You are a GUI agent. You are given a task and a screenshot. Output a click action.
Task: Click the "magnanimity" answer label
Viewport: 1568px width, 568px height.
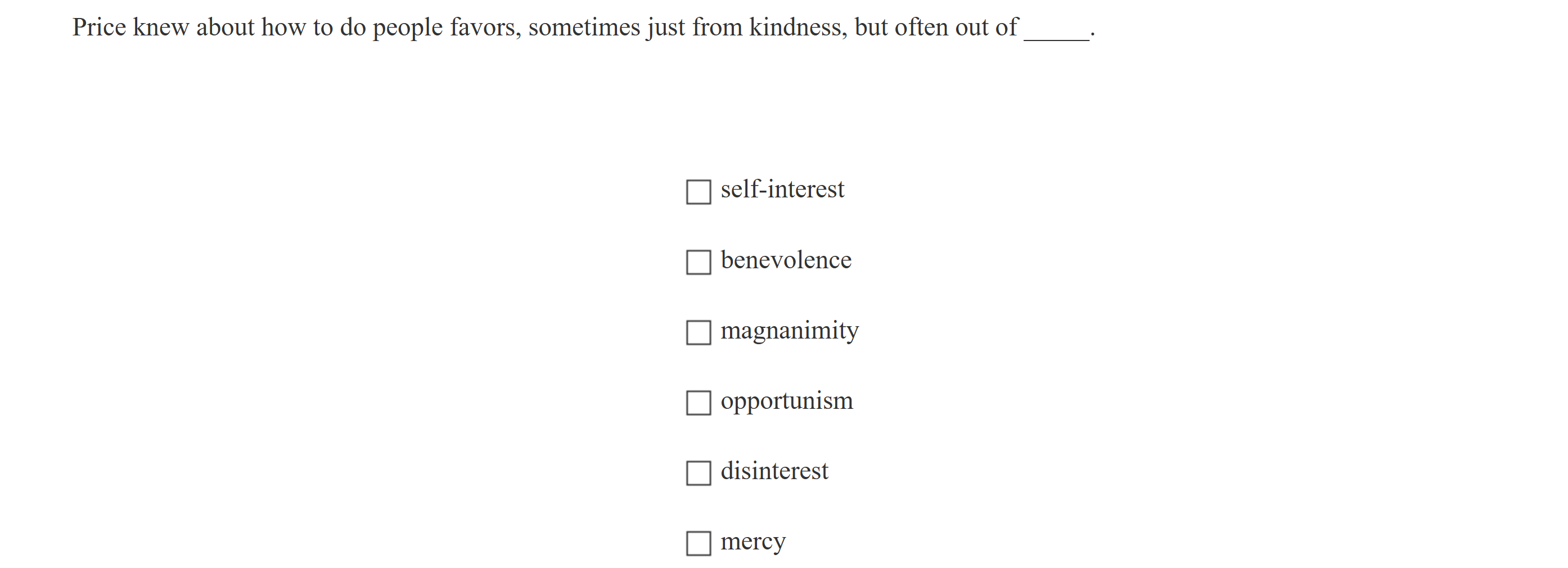790,331
